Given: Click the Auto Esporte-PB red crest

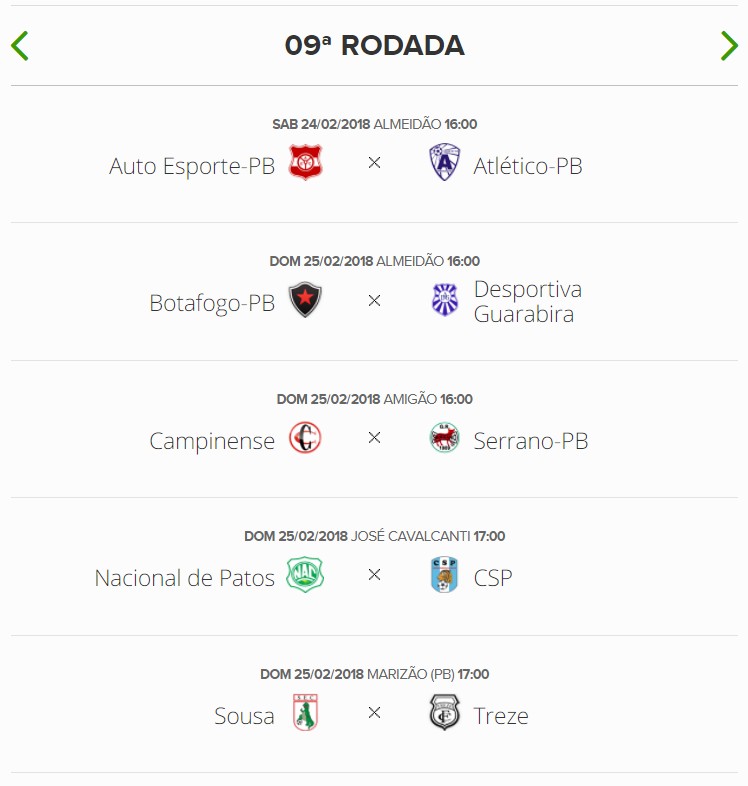Looking at the screenshot, I should coord(305,162).
